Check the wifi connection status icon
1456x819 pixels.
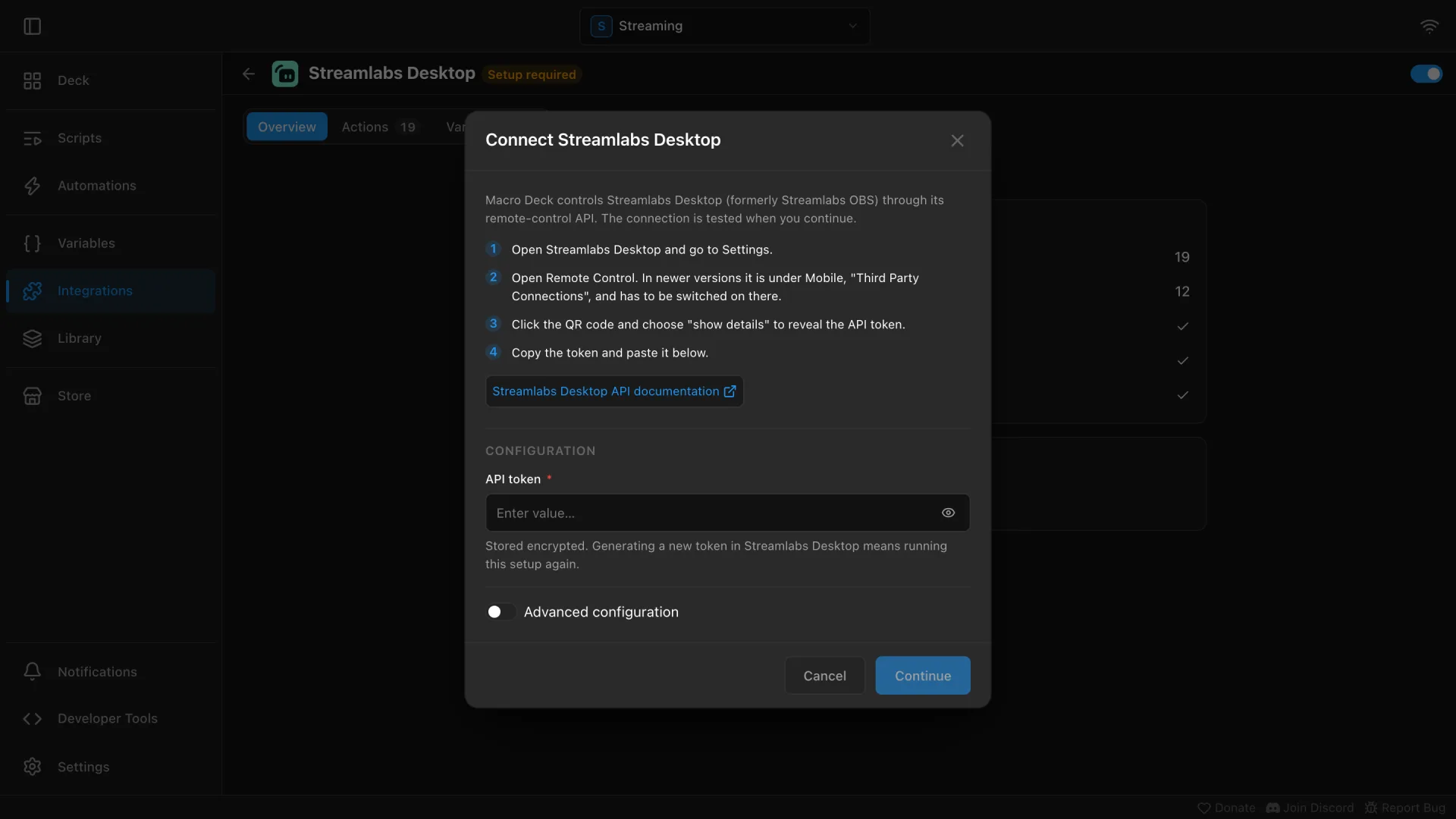coord(1429,27)
